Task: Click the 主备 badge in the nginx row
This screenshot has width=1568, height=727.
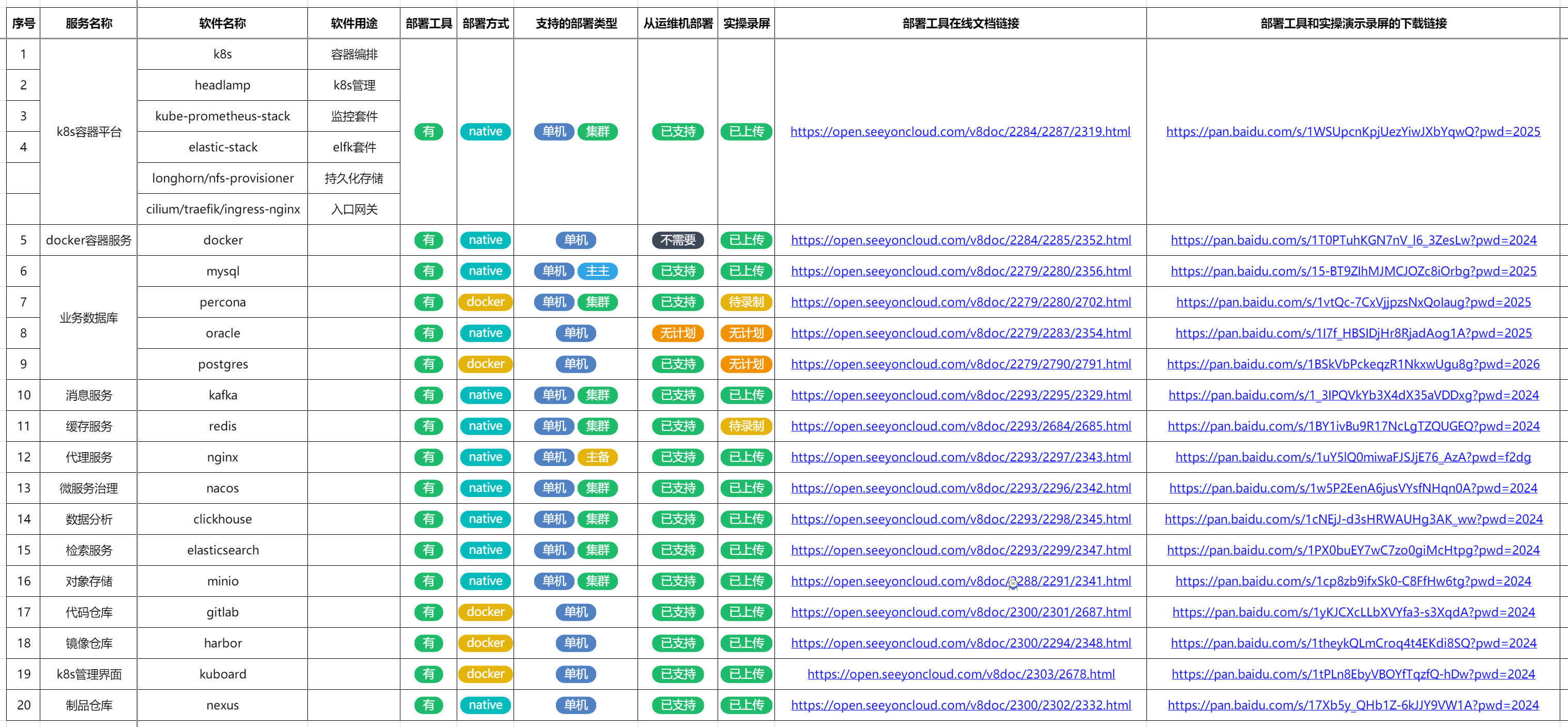Action: pos(598,457)
